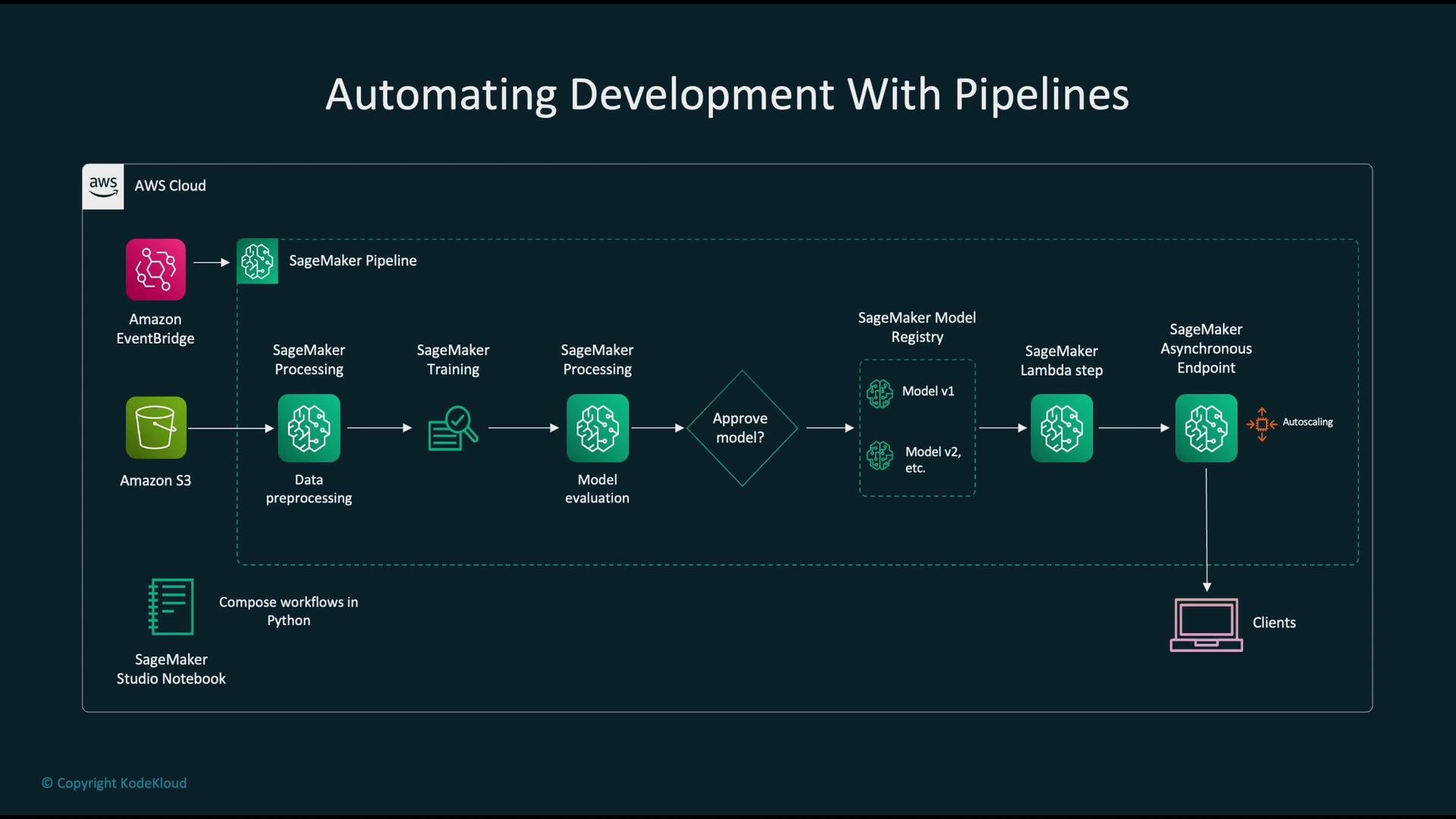Select the SageMaker Lambda step label
The width and height of the screenshot is (1456, 819).
coord(1062,361)
